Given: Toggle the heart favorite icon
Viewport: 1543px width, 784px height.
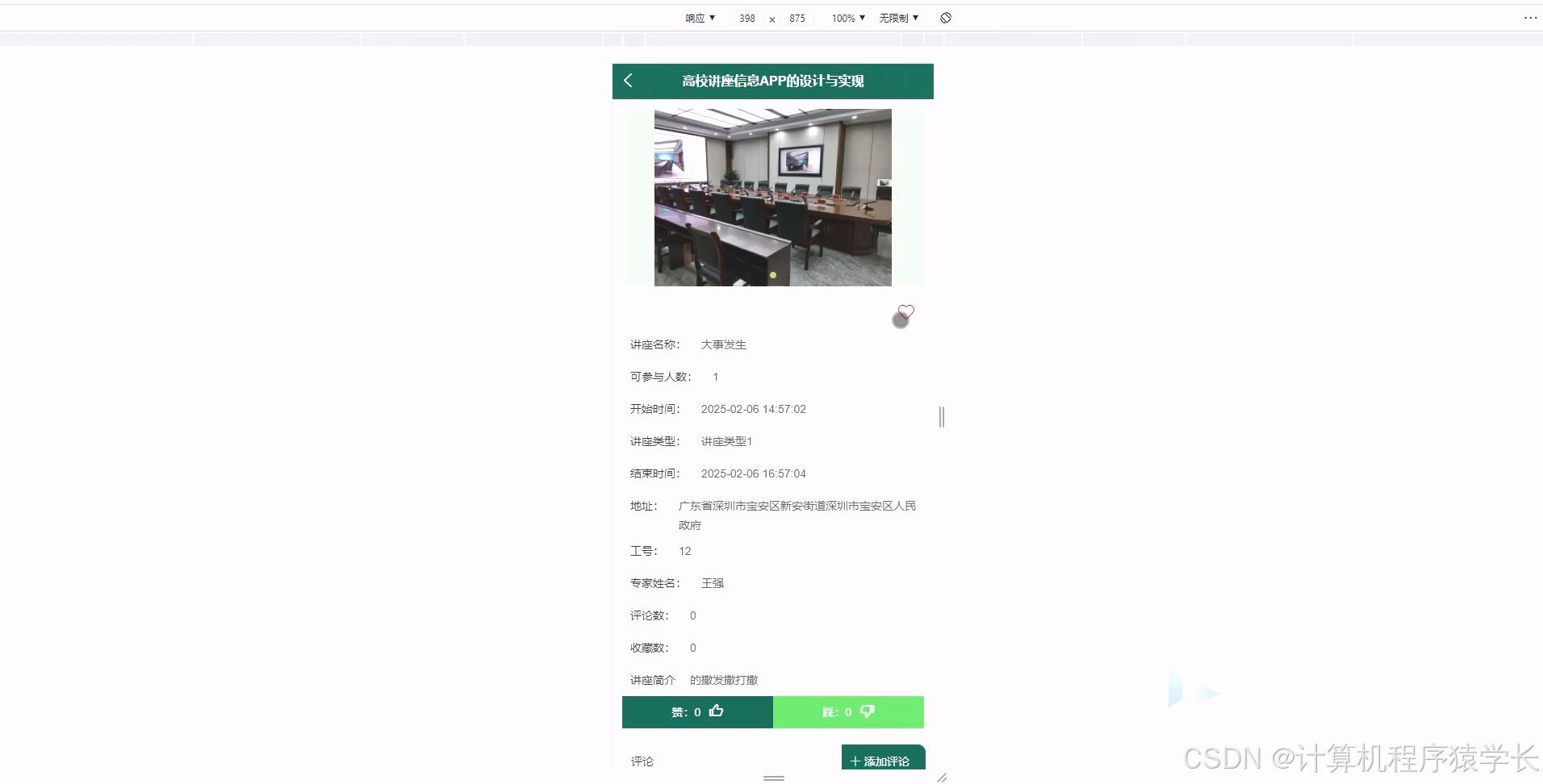Looking at the screenshot, I should click(x=905, y=312).
